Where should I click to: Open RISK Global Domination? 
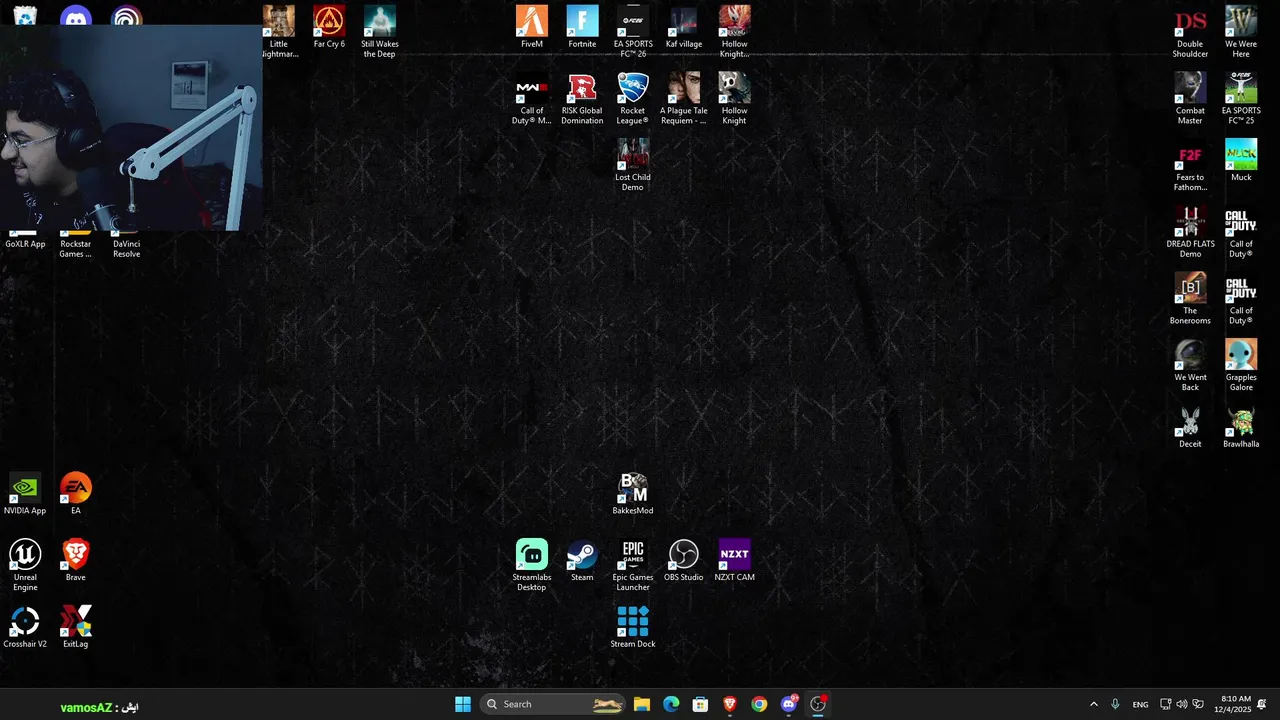click(x=582, y=99)
